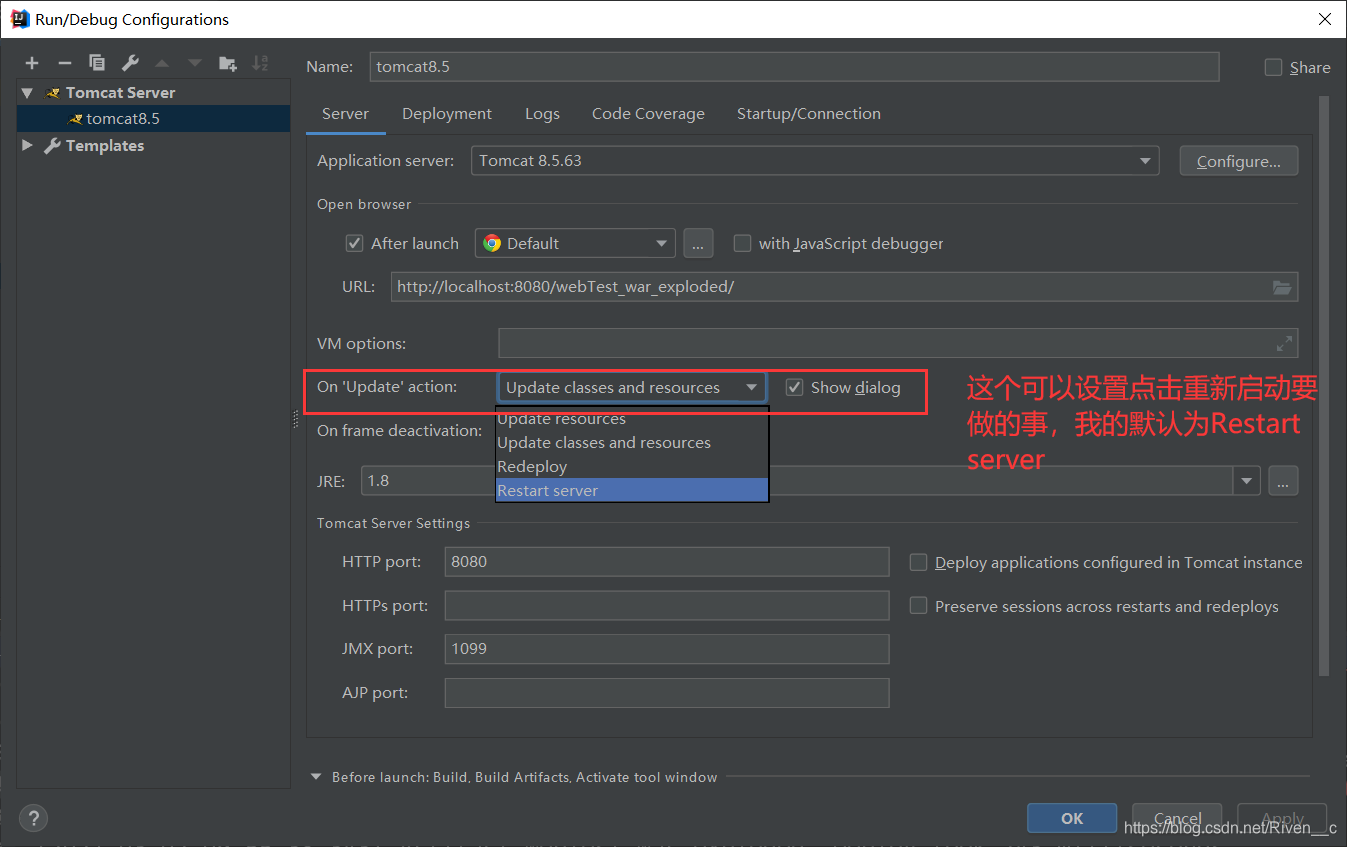The height and width of the screenshot is (847, 1347).
Task: Open Application server dropdown
Action: pos(815,160)
